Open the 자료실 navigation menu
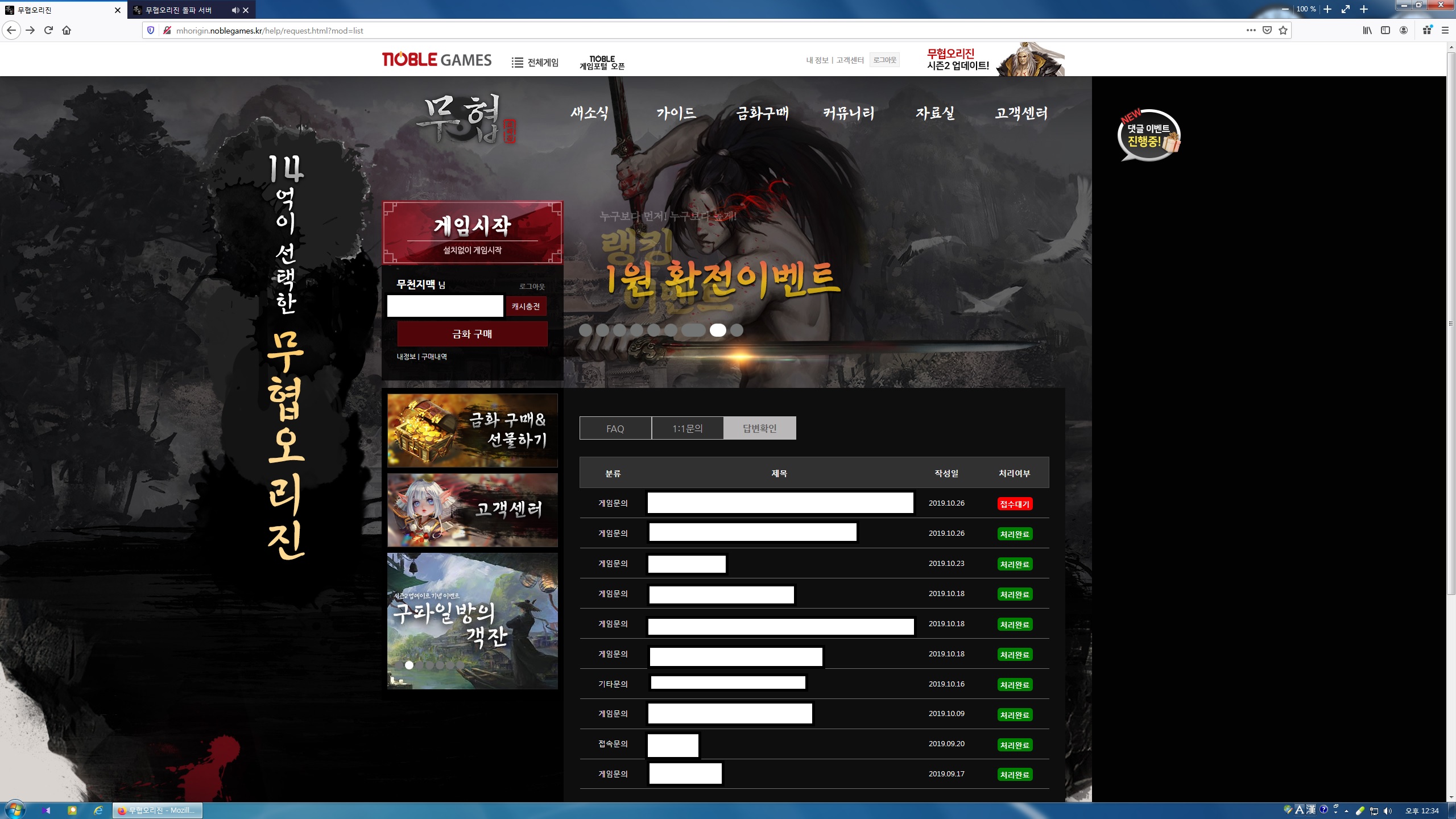The height and width of the screenshot is (819, 1456). tap(935, 113)
